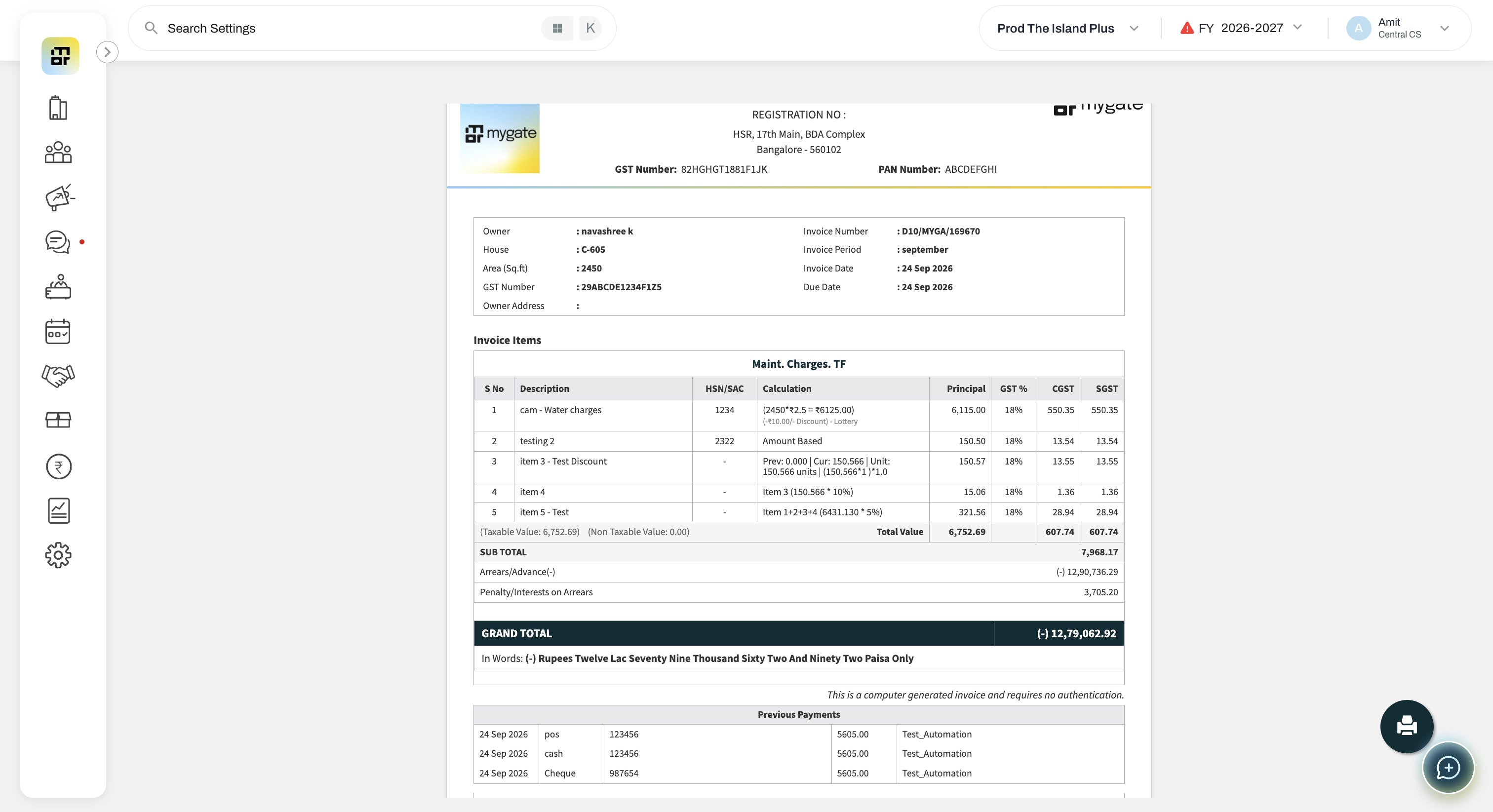
Task: Open the FY 2026-2027 year dropdown
Action: coord(1242,29)
